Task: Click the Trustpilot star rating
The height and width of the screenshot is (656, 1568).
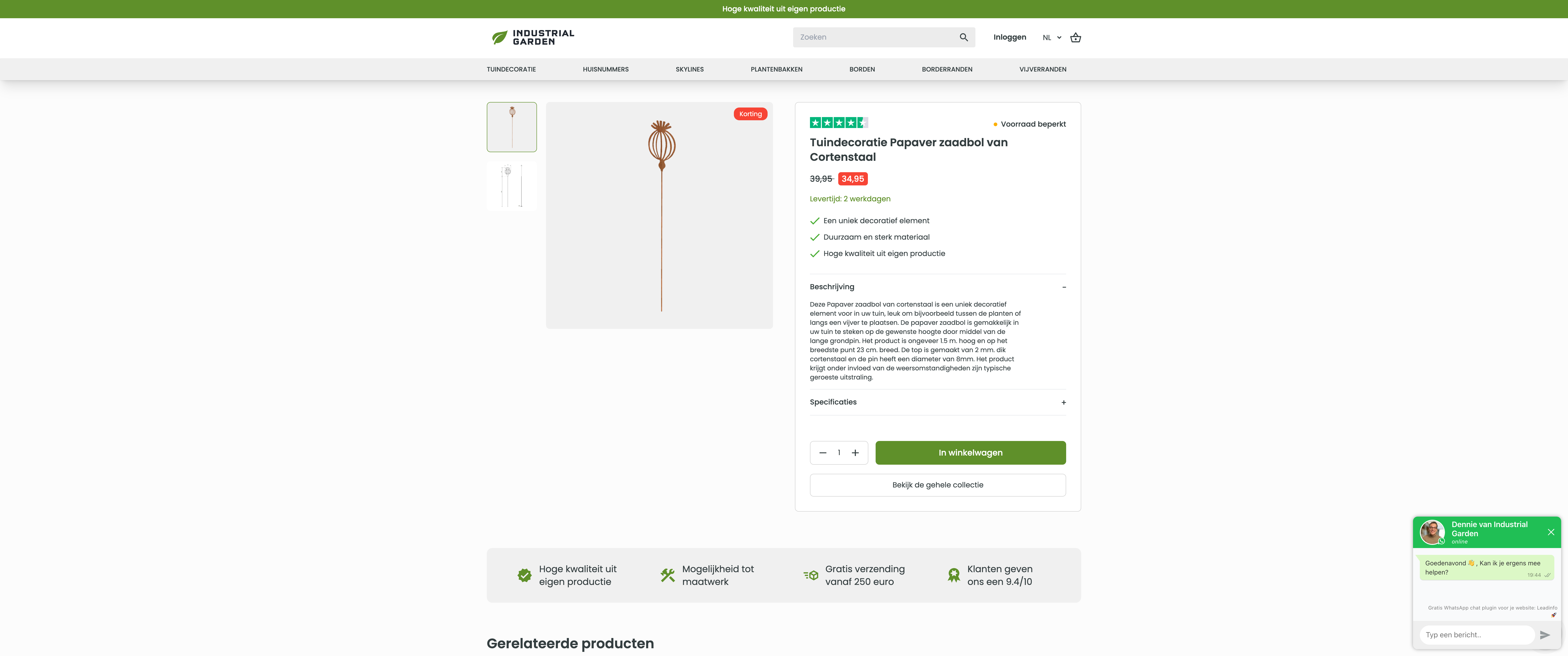Action: [x=839, y=122]
